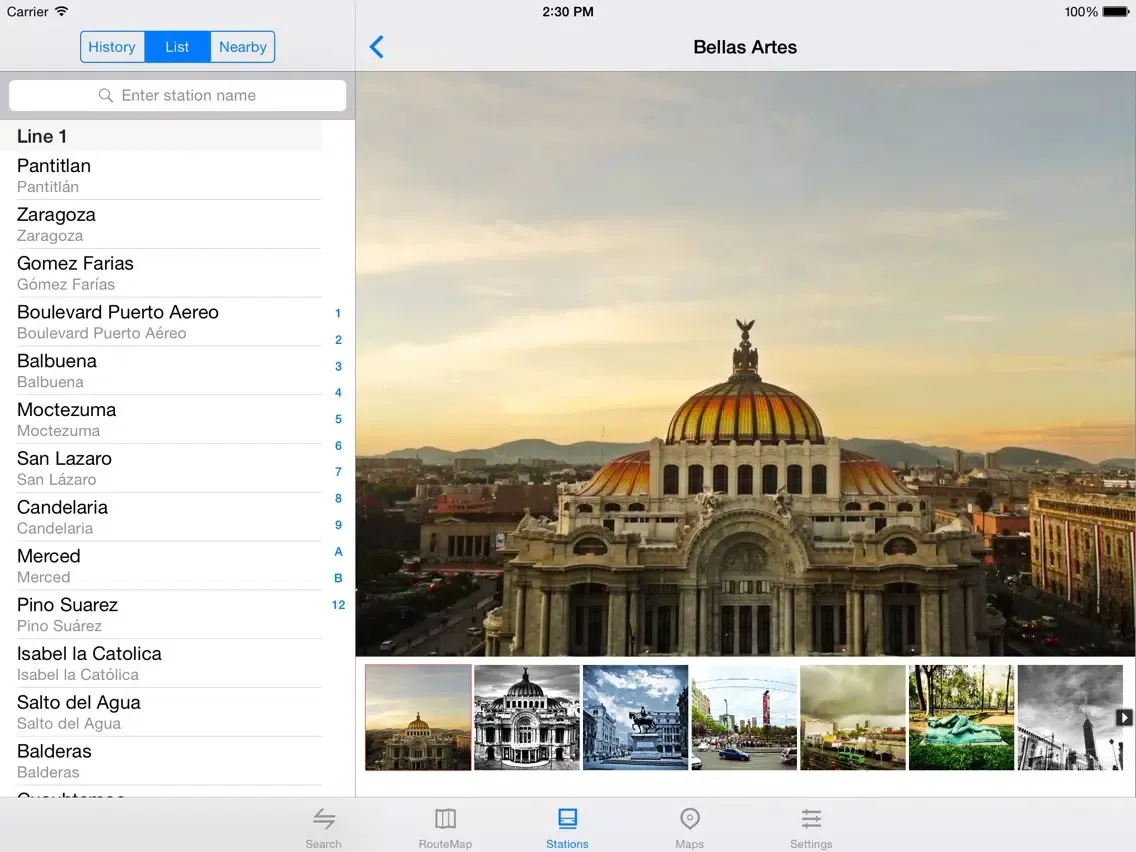1136x852 pixels.
Task: Open the Search tab icon
Action: tap(324, 819)
